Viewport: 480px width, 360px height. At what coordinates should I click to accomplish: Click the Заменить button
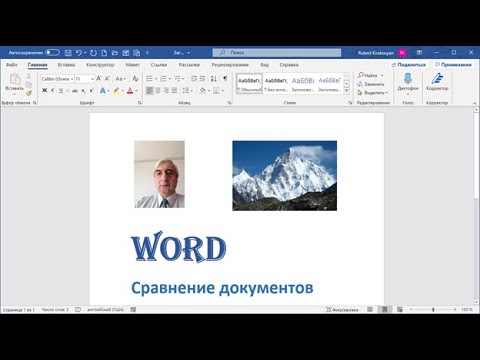point(371,84)
